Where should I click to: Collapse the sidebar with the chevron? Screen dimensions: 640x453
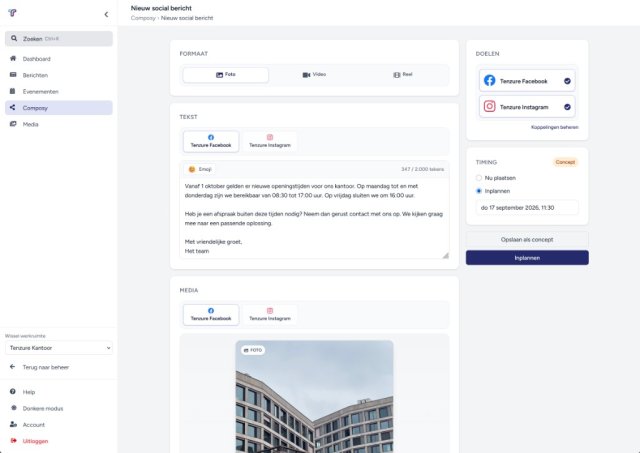click(106, 15)
